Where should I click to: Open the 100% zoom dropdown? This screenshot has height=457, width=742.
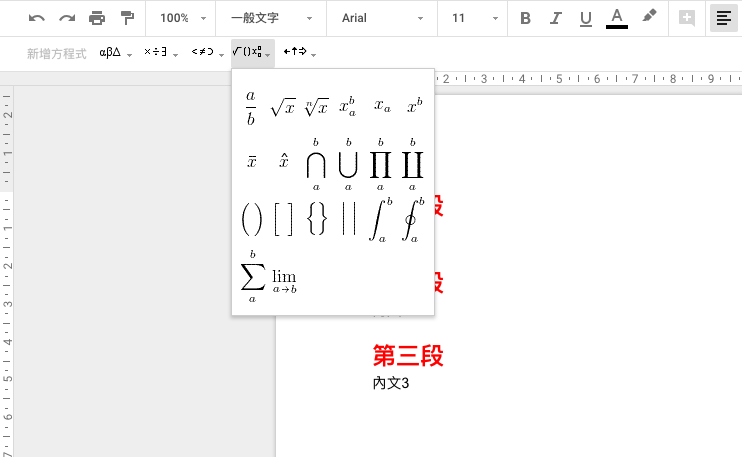(183, 18)
